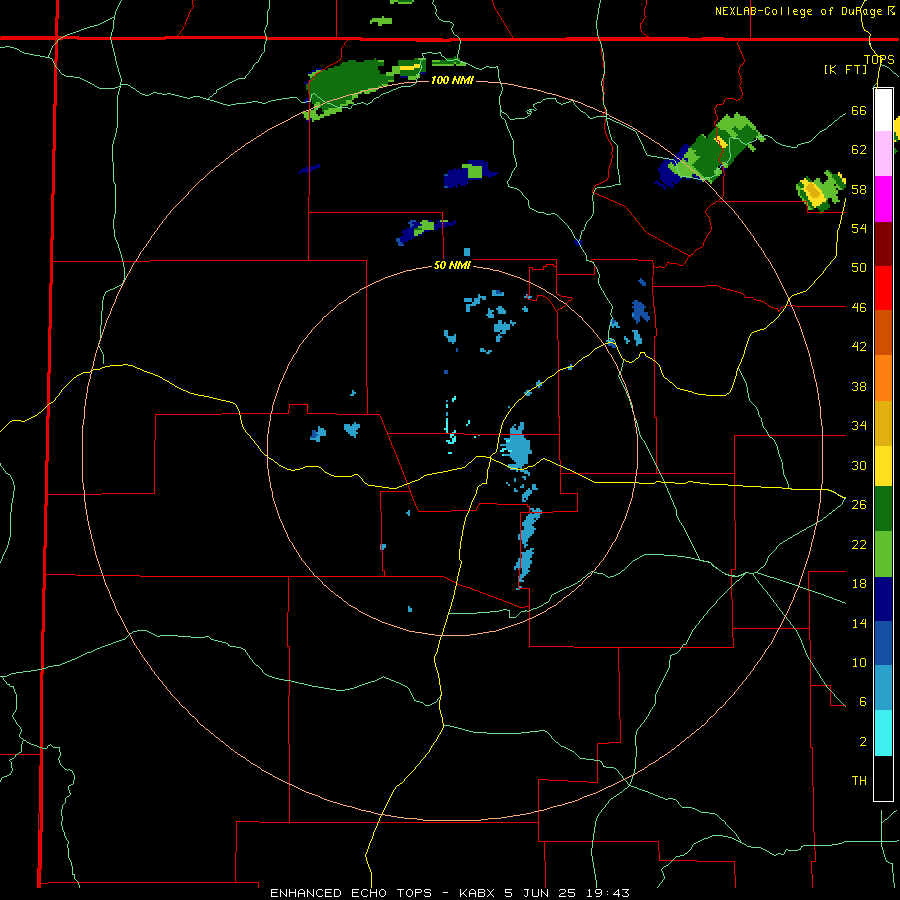Click the 30 value on legend scale
The image size is (900, 900).
859,465
